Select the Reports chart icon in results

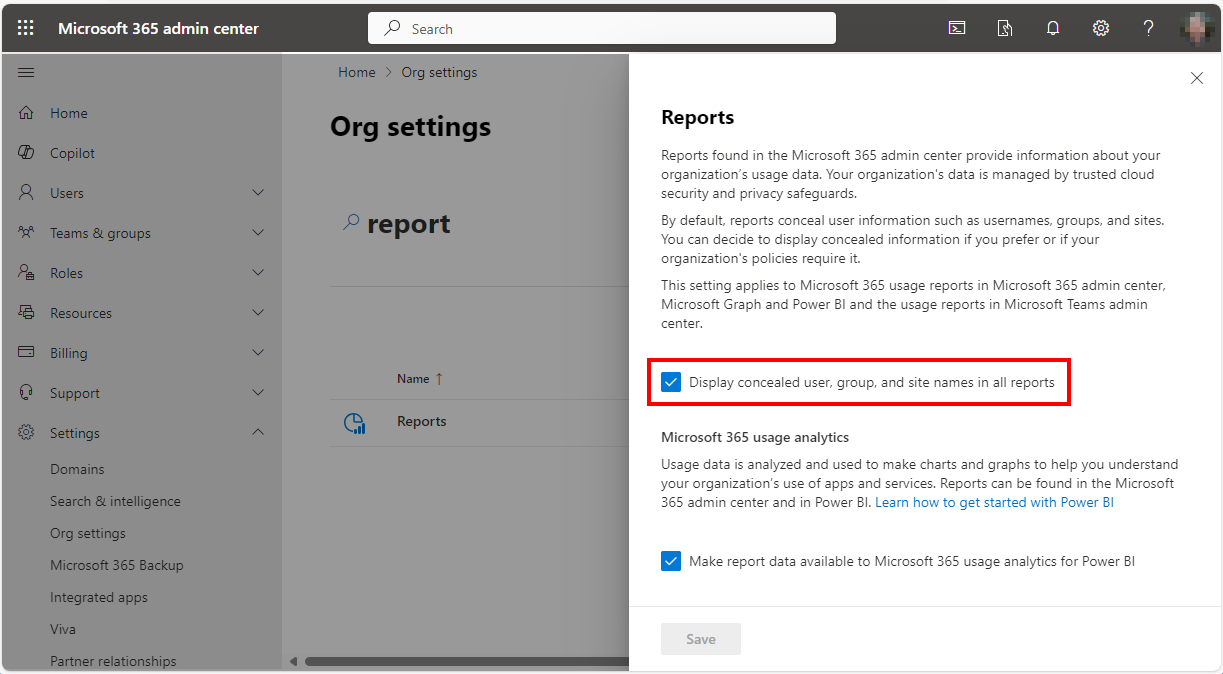355,422
